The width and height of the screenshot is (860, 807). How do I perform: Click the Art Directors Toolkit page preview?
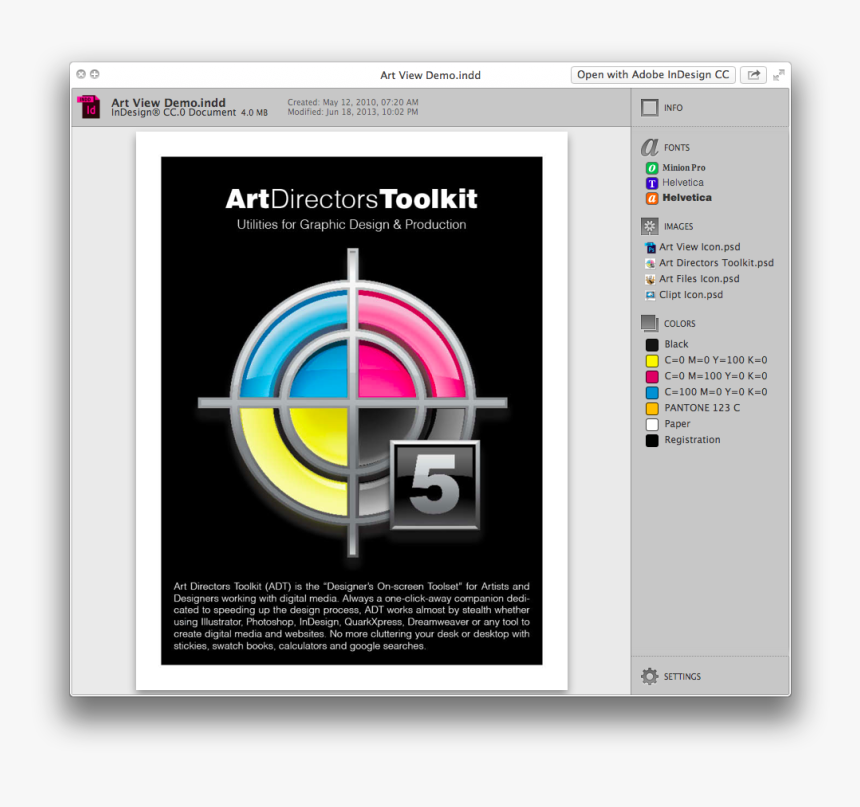pyautogui.click(x=351, y=410)
